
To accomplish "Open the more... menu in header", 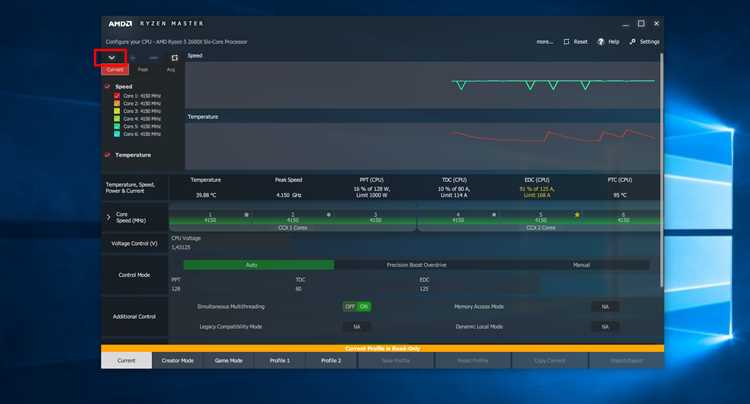I will point(544,42).
